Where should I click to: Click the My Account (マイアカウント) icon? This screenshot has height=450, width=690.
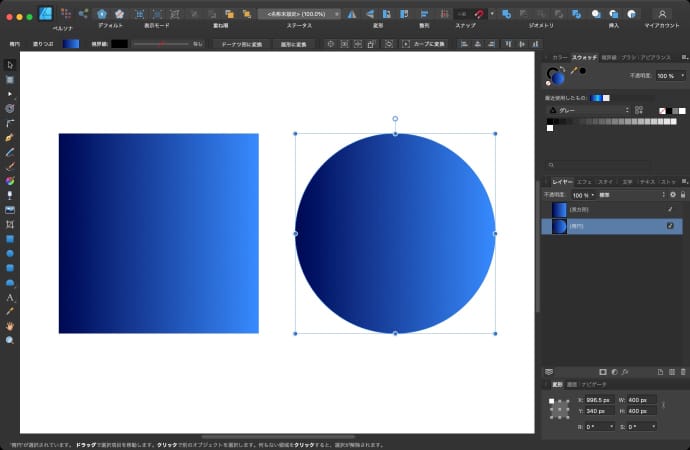(661, 14)
